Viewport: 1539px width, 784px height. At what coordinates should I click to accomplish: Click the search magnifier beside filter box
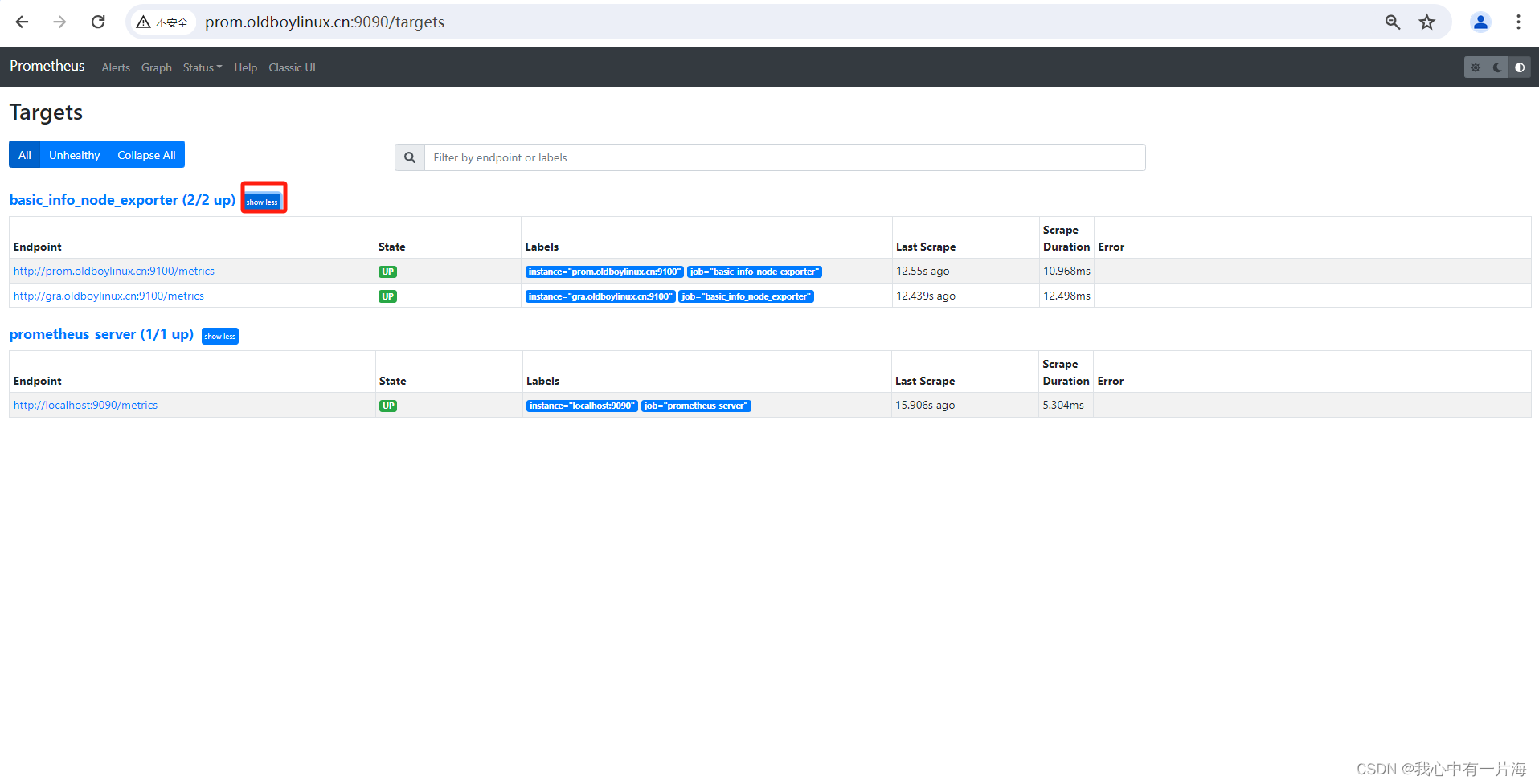[x=410, y=157]
